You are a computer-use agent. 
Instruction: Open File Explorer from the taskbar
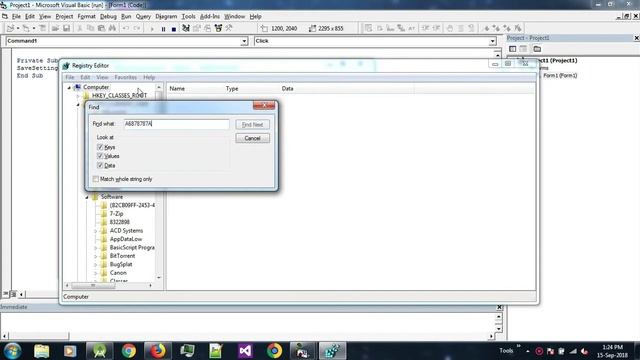click(x=41, y=351)
